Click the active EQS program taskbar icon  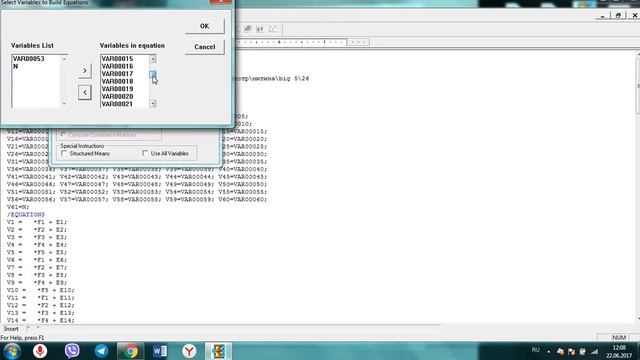pyautogui.click(x=218, y=351)
